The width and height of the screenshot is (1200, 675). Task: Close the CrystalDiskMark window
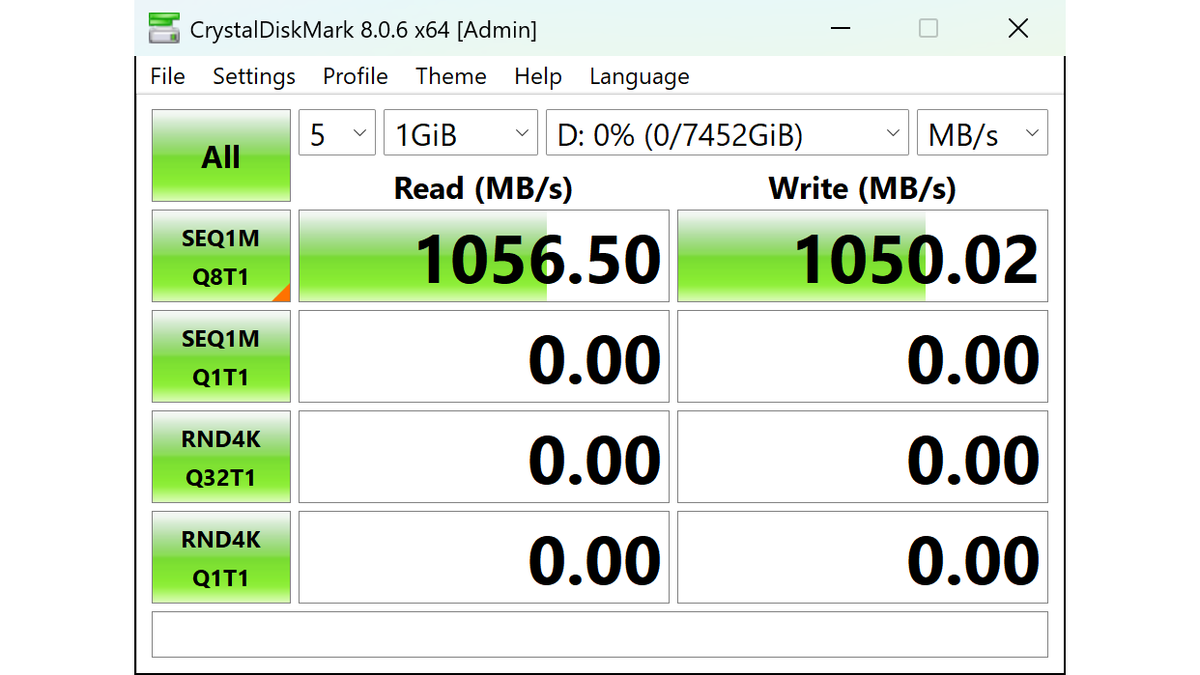[x=1018, y=28]
